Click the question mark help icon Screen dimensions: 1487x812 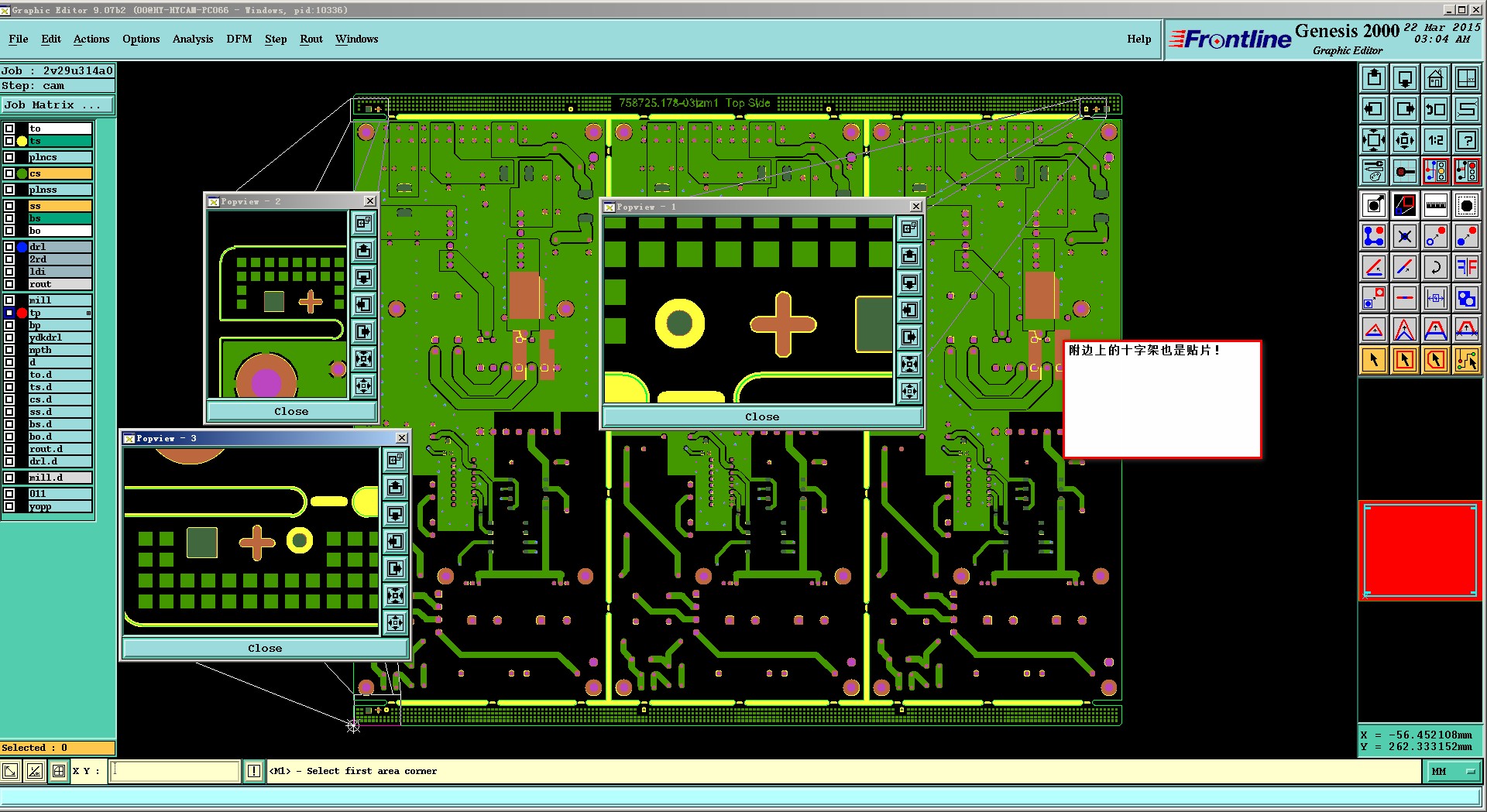1466,140
